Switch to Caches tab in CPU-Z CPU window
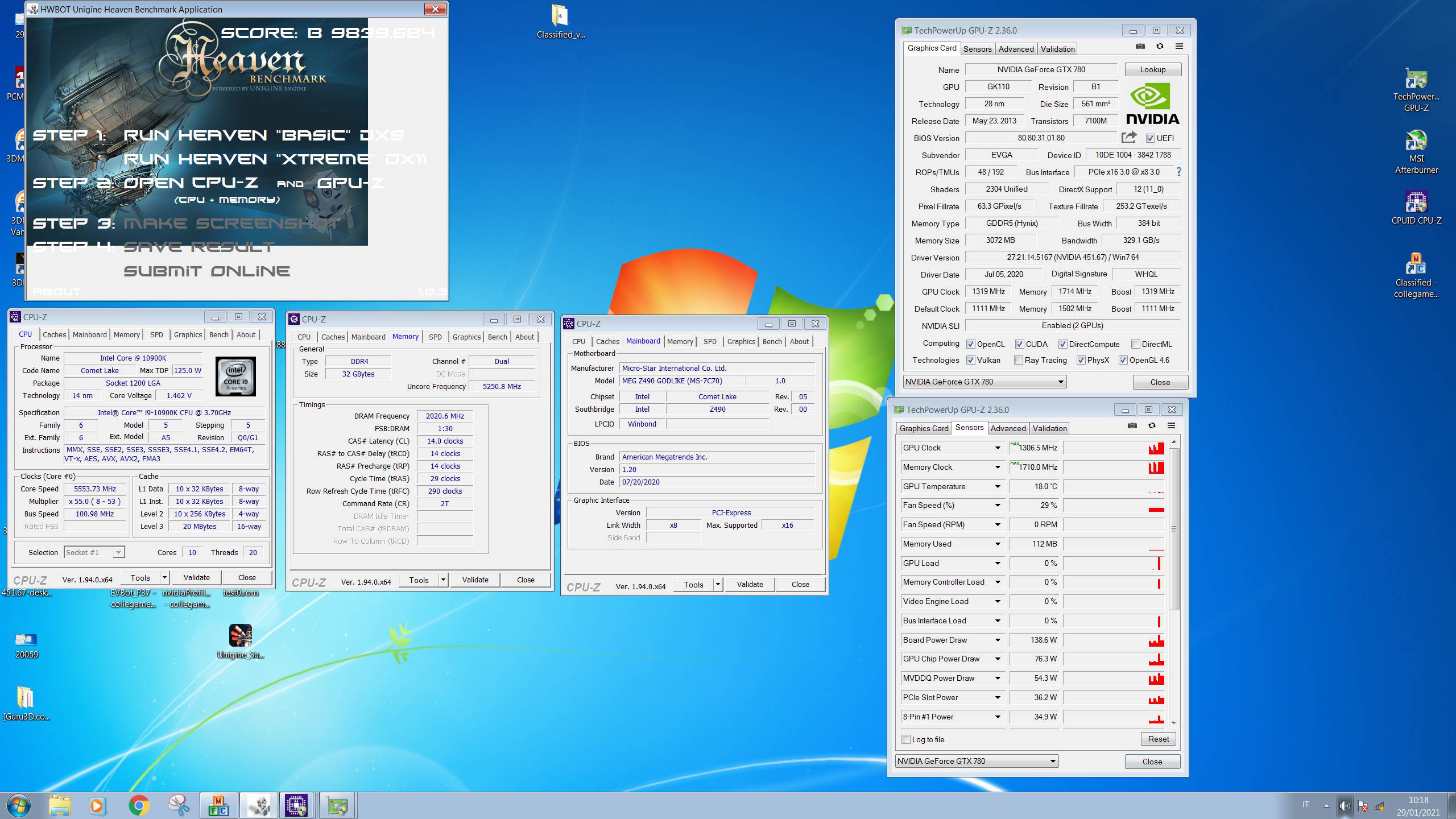 tap(55, 334)
